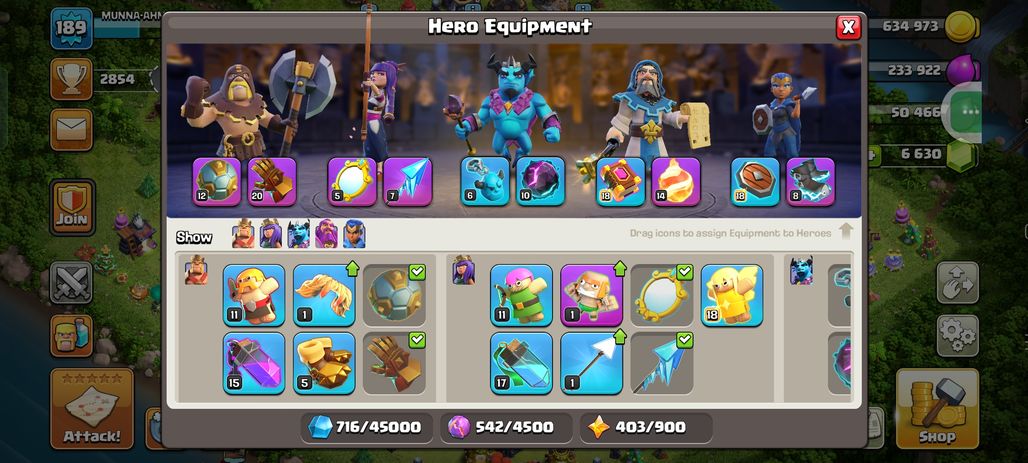Toggle Archer Queen filter in Show row

(271, 234)
